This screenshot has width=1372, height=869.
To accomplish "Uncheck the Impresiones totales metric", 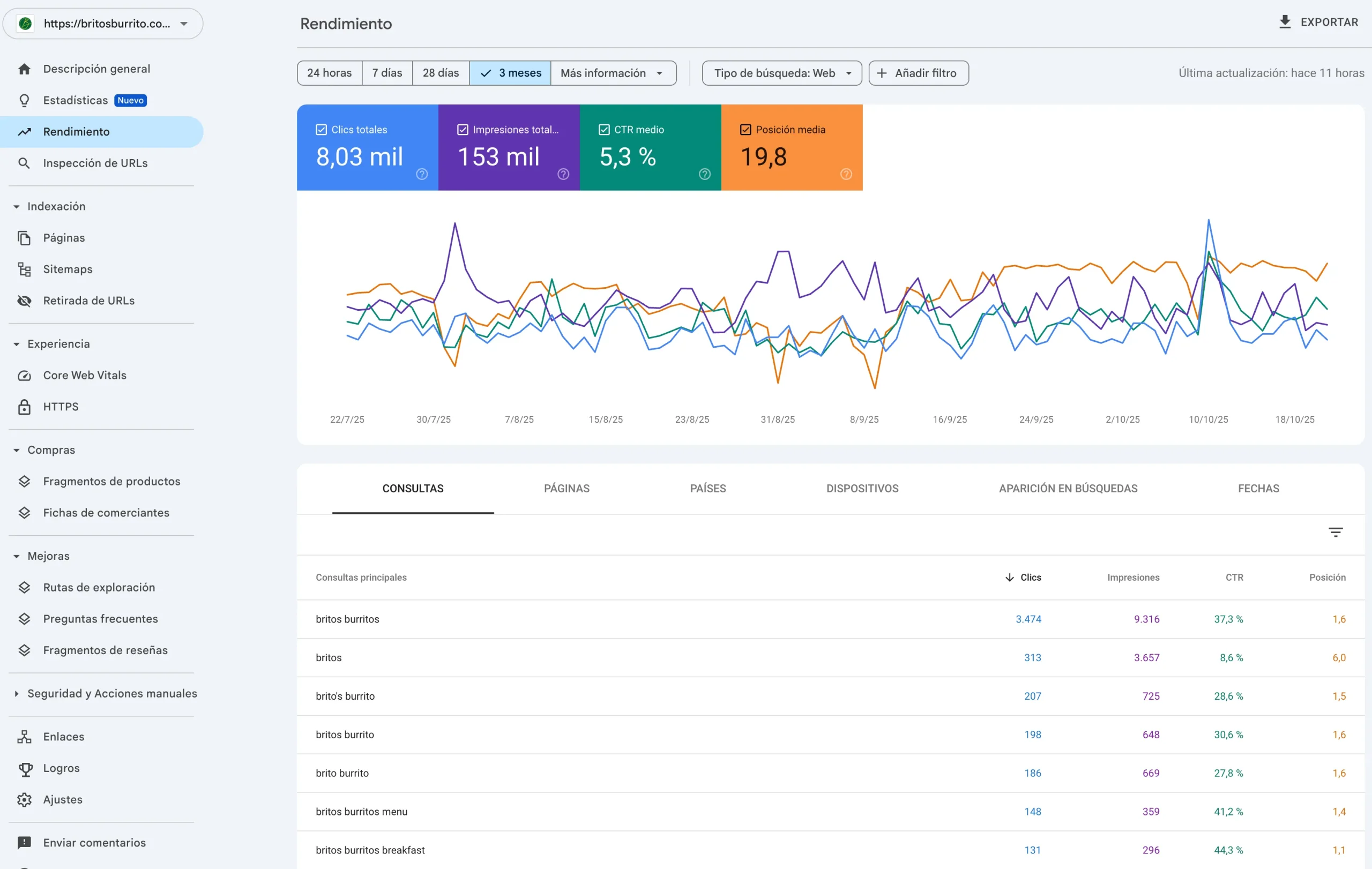I will 463,129.
